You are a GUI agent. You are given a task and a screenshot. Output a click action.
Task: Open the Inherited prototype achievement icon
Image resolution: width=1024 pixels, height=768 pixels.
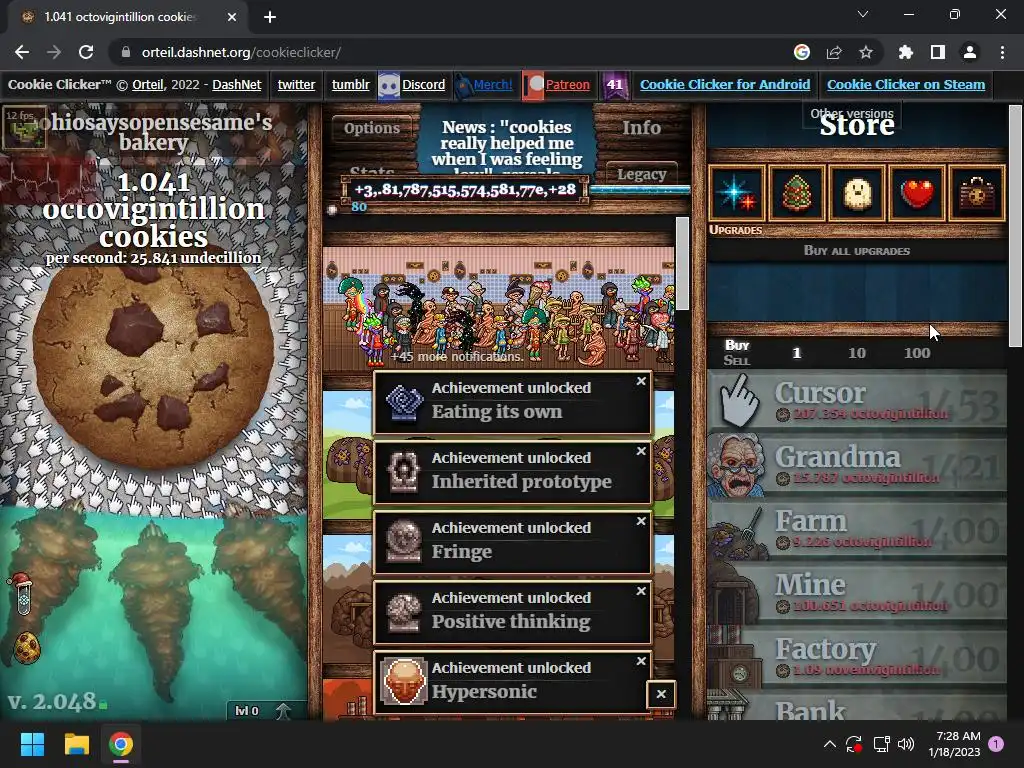(x=404, y=471)
